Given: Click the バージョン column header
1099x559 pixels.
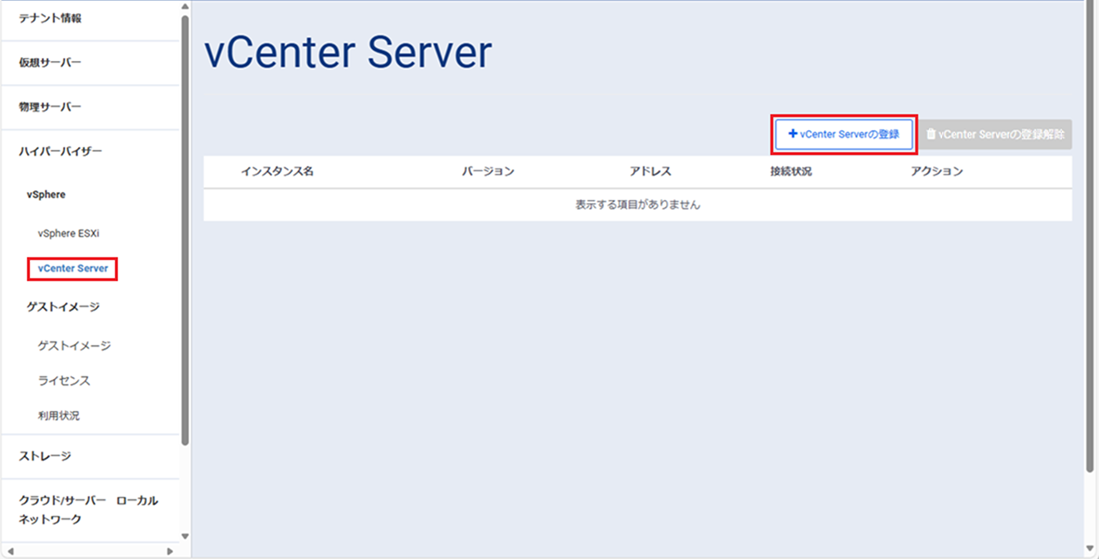Looking at the screenshot, I should pyautogui.click(x=488, y=172).
